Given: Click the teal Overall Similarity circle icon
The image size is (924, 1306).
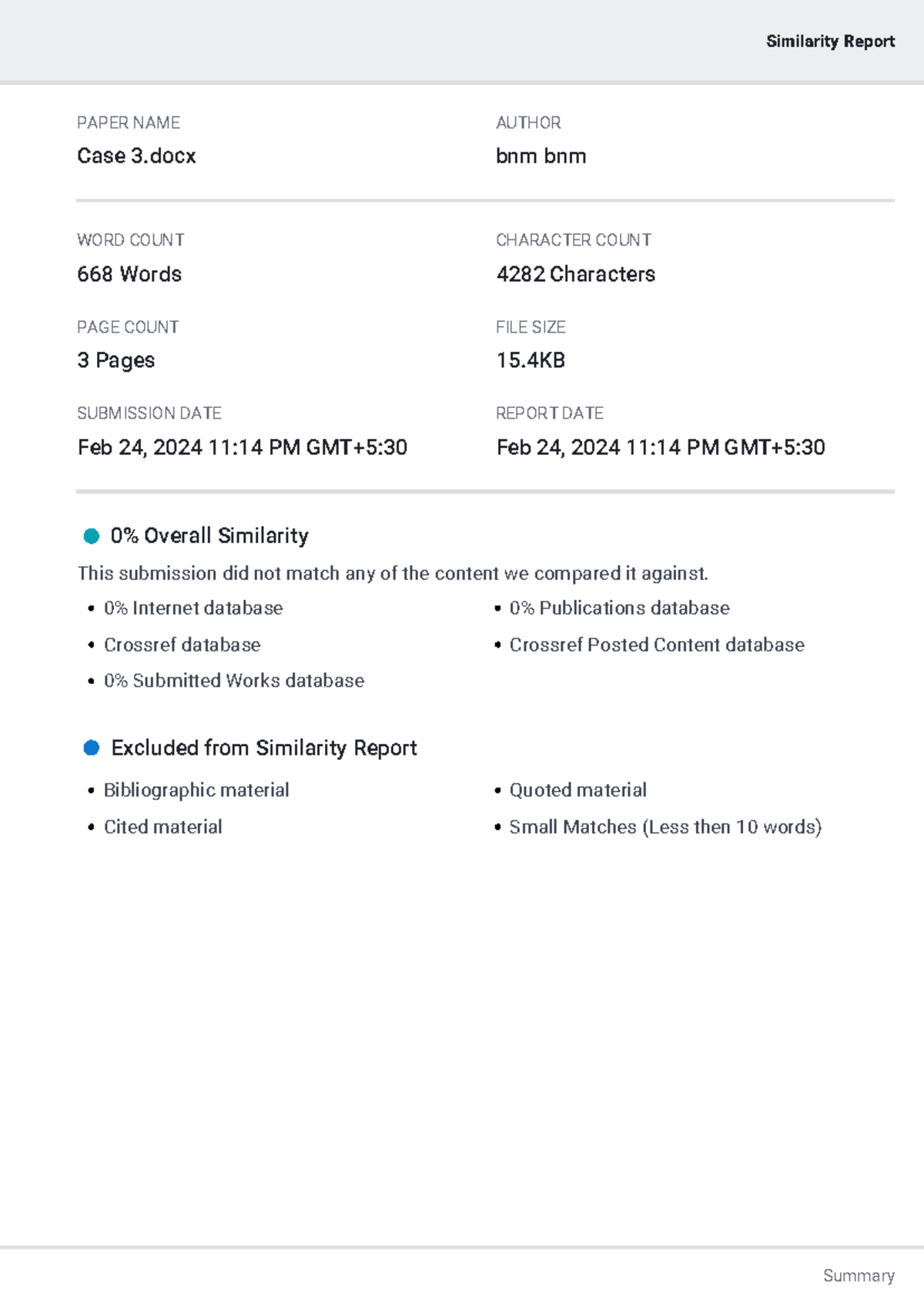Looking at the screenshot, I should pyautogui.click(x=92, y=536).
